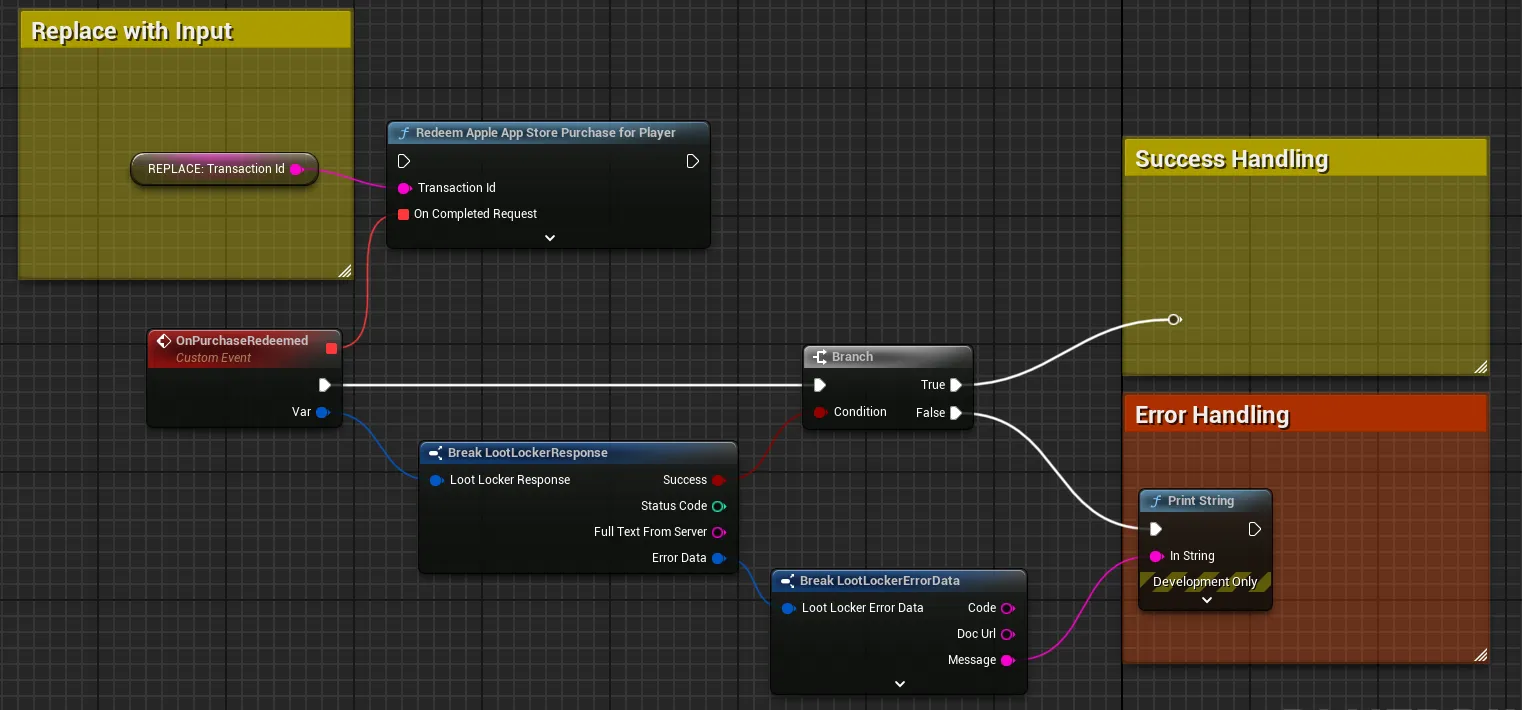This screenshot has width=1522, height=710.
Task: Click the Branch True execution pin
Action: (x=956, y=385)
